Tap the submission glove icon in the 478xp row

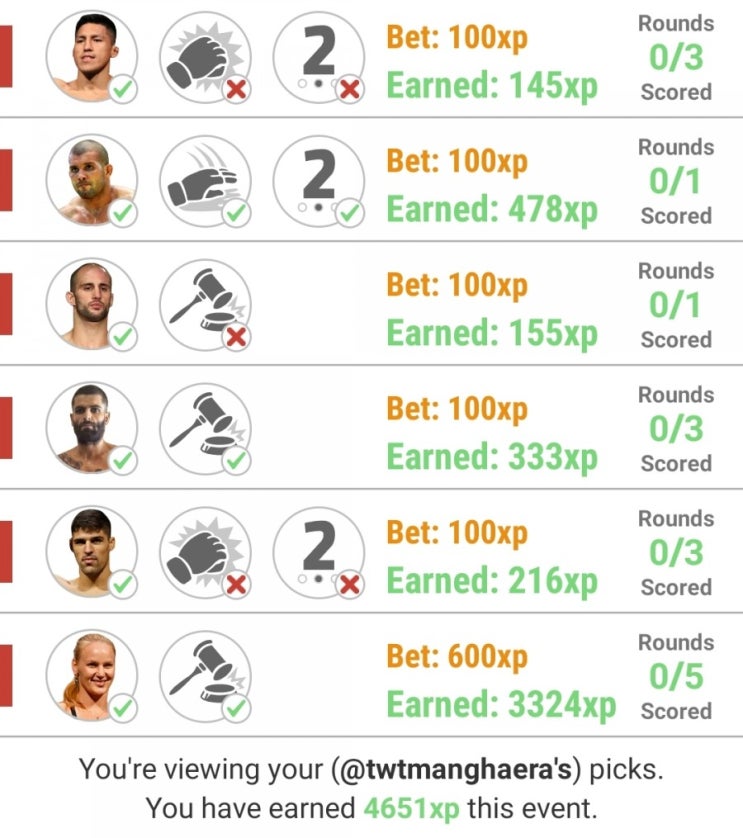pyautogui.click(x=205, y=181)
